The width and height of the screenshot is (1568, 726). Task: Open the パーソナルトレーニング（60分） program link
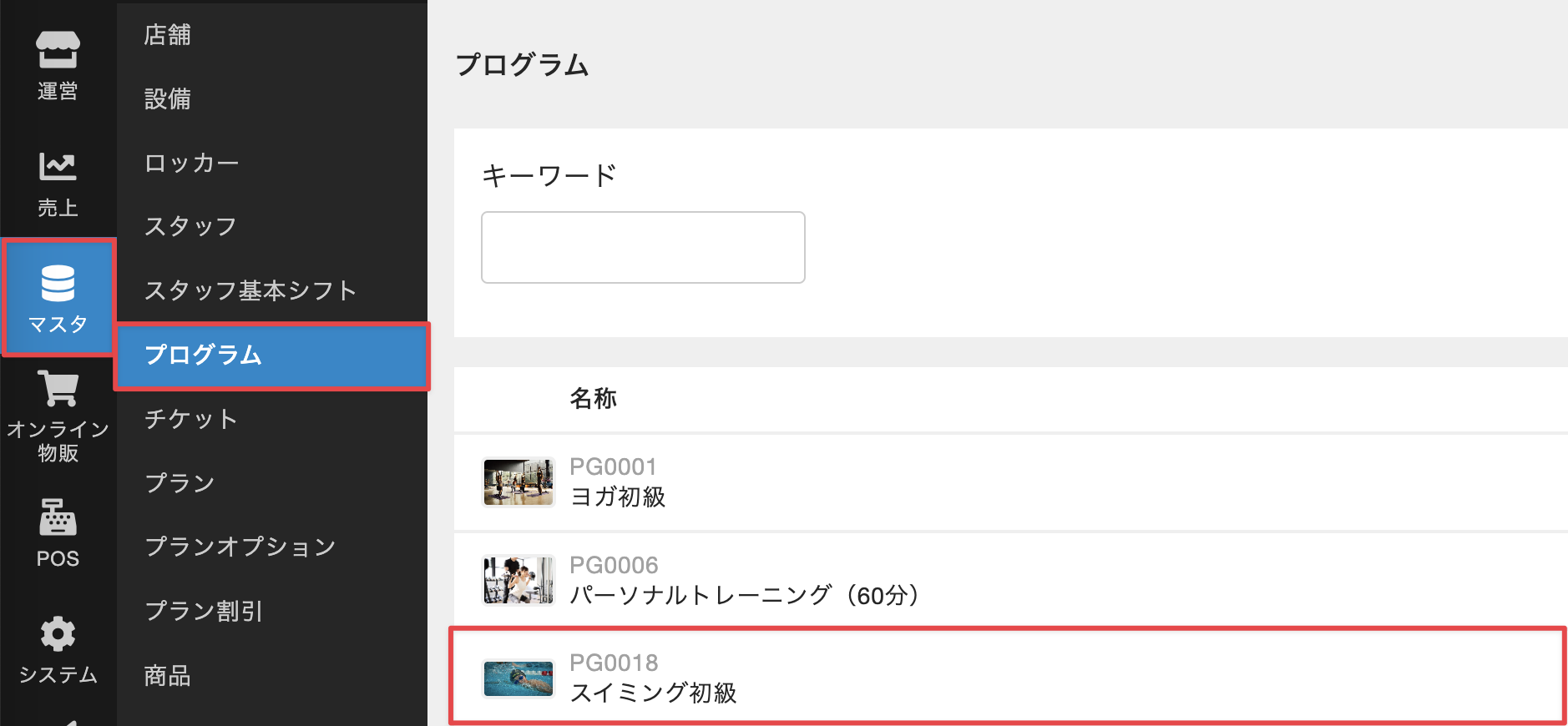click(x=745, y=595)
